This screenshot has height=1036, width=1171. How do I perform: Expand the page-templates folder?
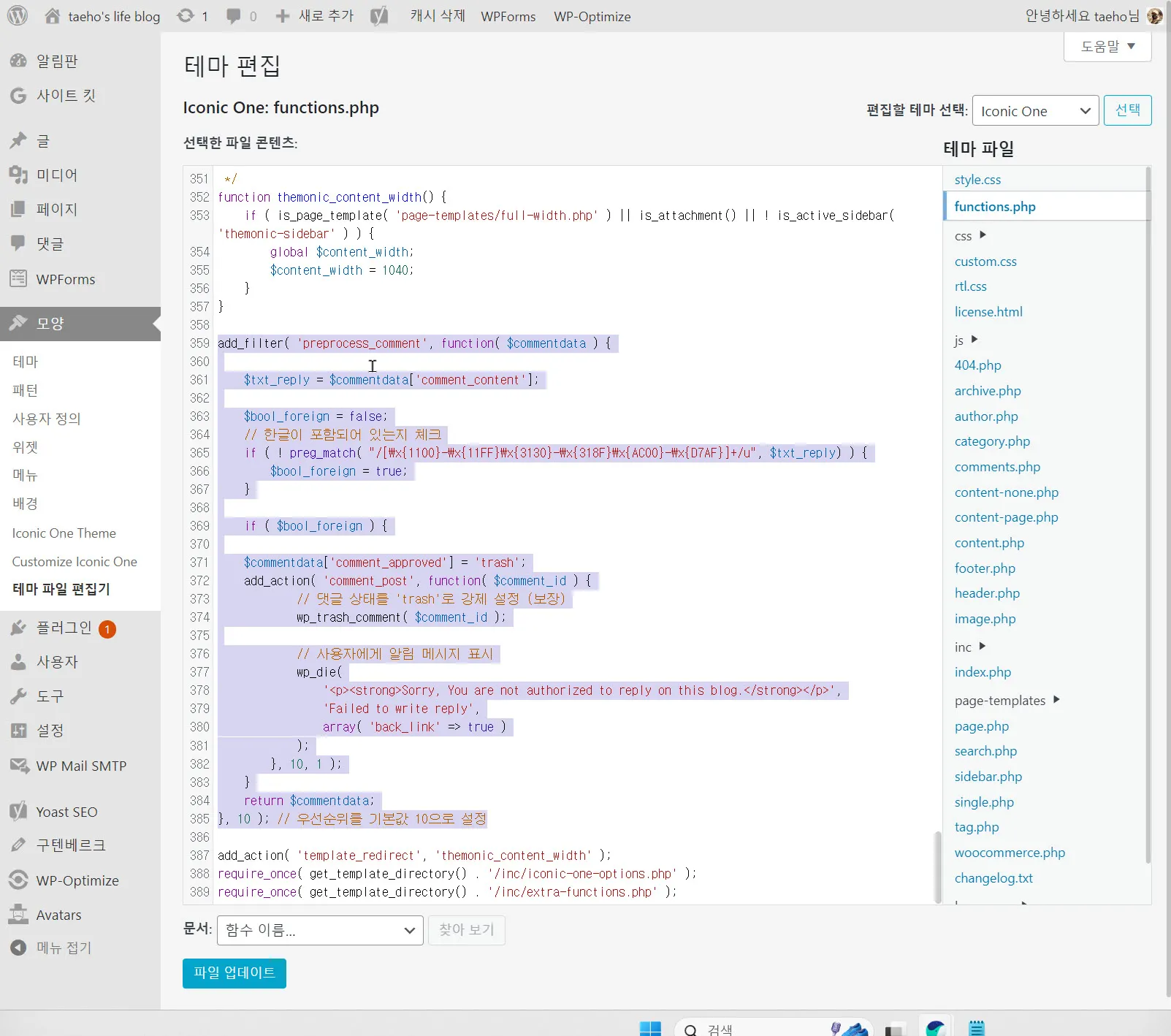pyautogui.click(x=1005, y=700)
